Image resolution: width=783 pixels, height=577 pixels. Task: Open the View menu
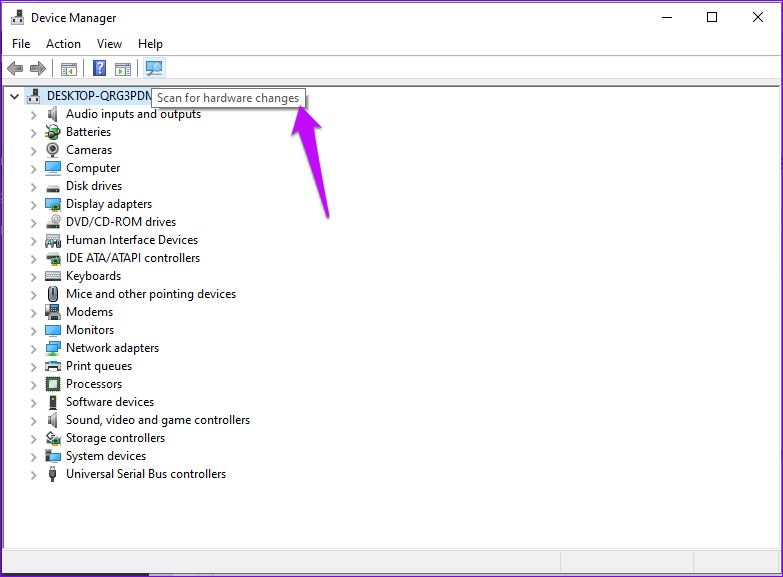click(x=109, y=44)
